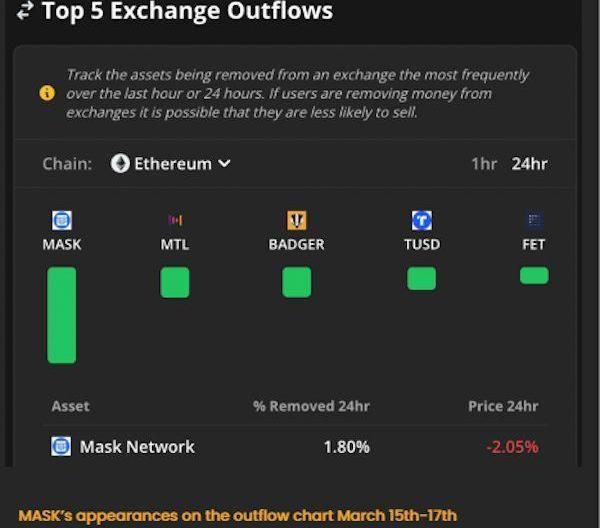Image resolution: width=600 pixels, height=528 pixels.
Task: Sort by % Removed 24hr column
Action: click(x=311, y=406)
